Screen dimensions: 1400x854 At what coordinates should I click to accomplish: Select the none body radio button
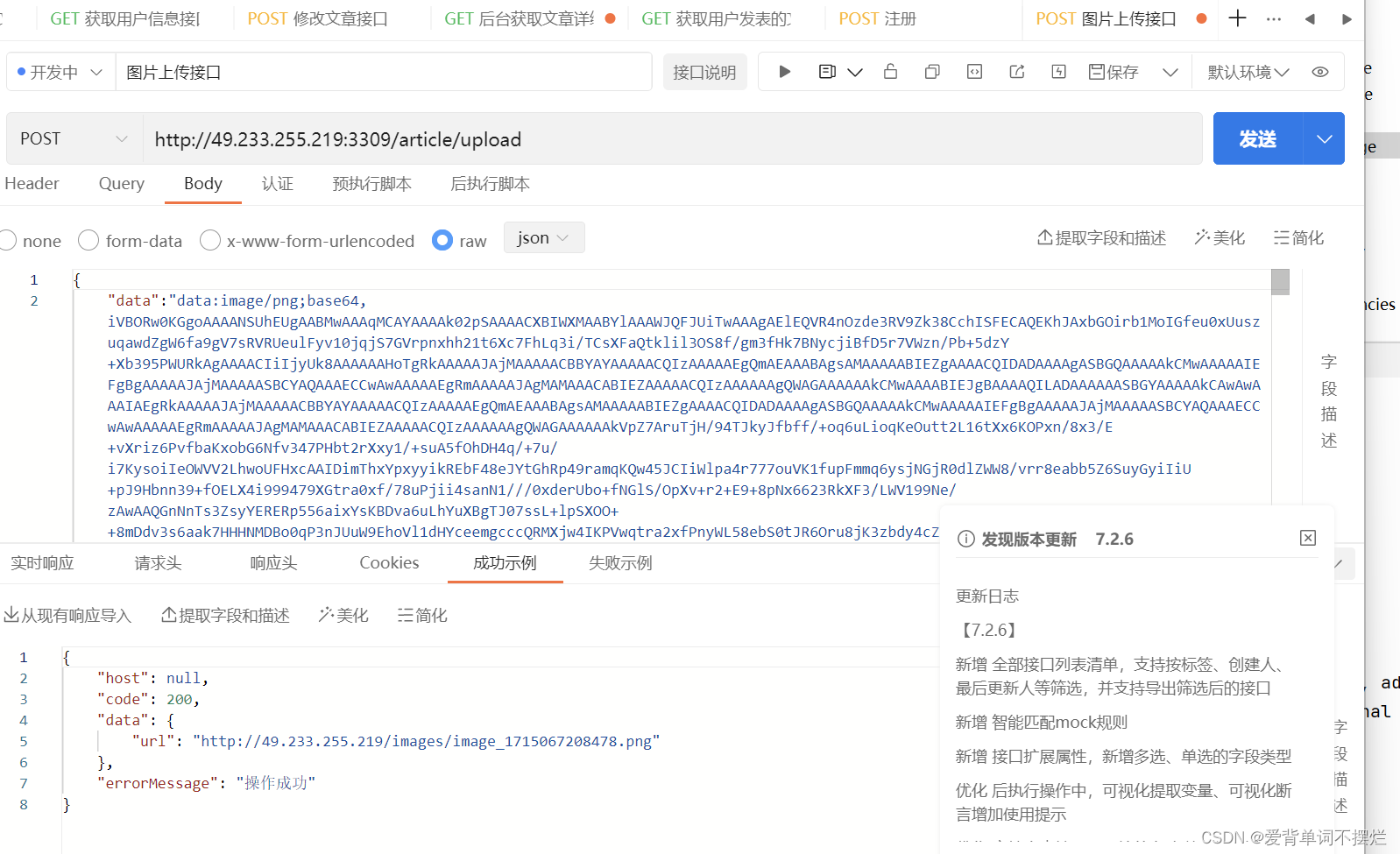coord(8,240)
